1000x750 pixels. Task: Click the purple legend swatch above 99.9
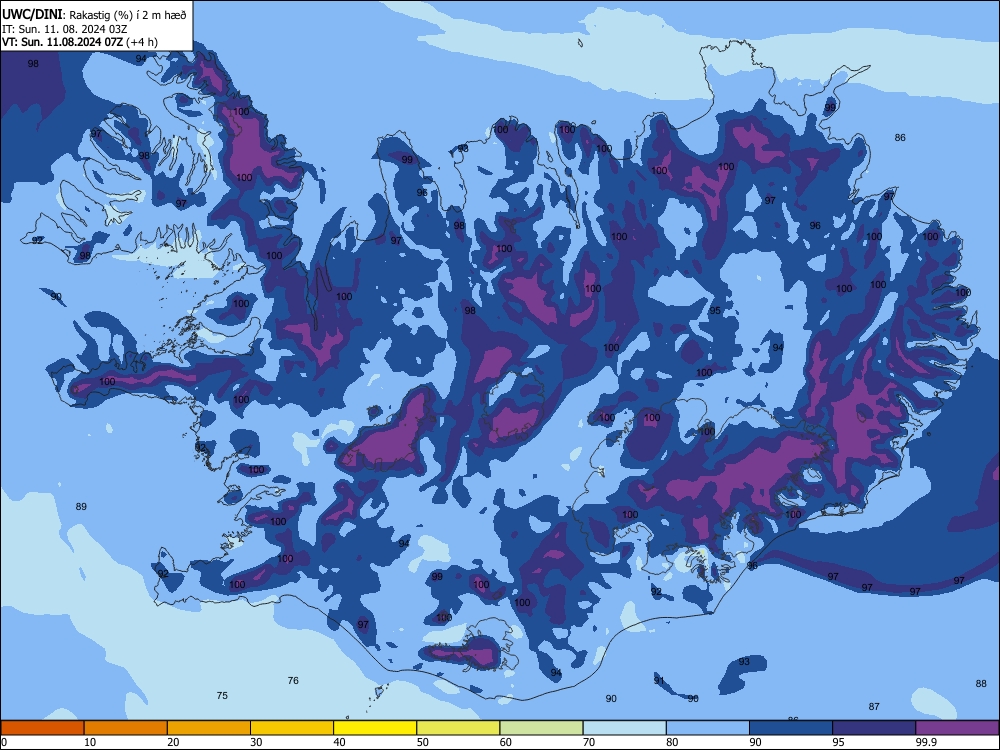[x=957, y=728]
